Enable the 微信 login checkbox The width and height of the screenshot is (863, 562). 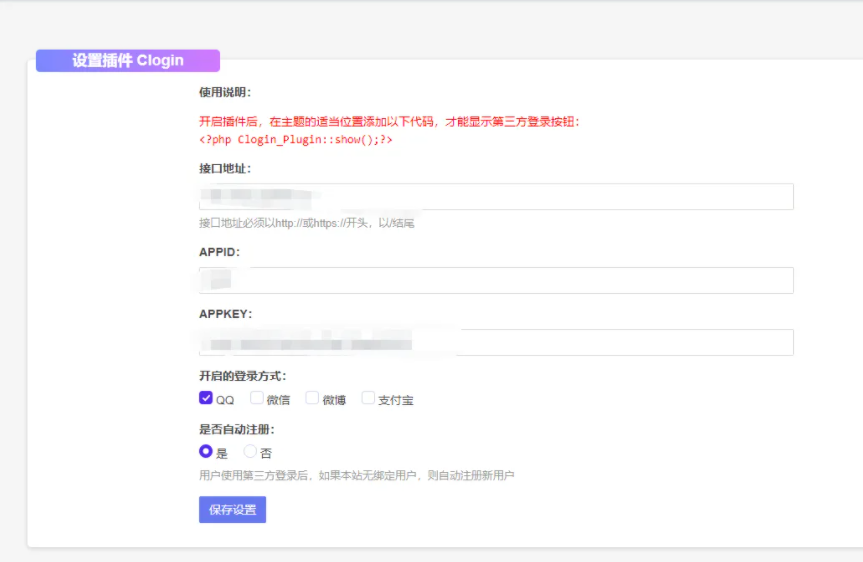(257, 398)
